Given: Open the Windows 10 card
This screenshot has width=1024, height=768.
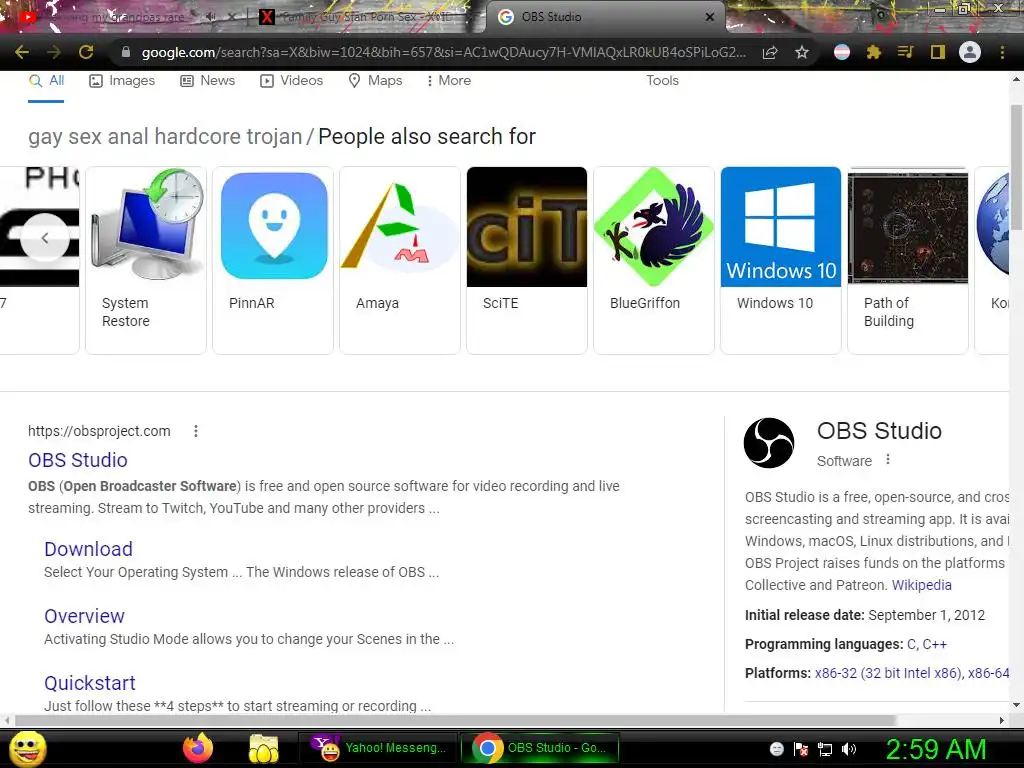Looking at the screenshot, I should pyautogui.click(x=781, y=260).
